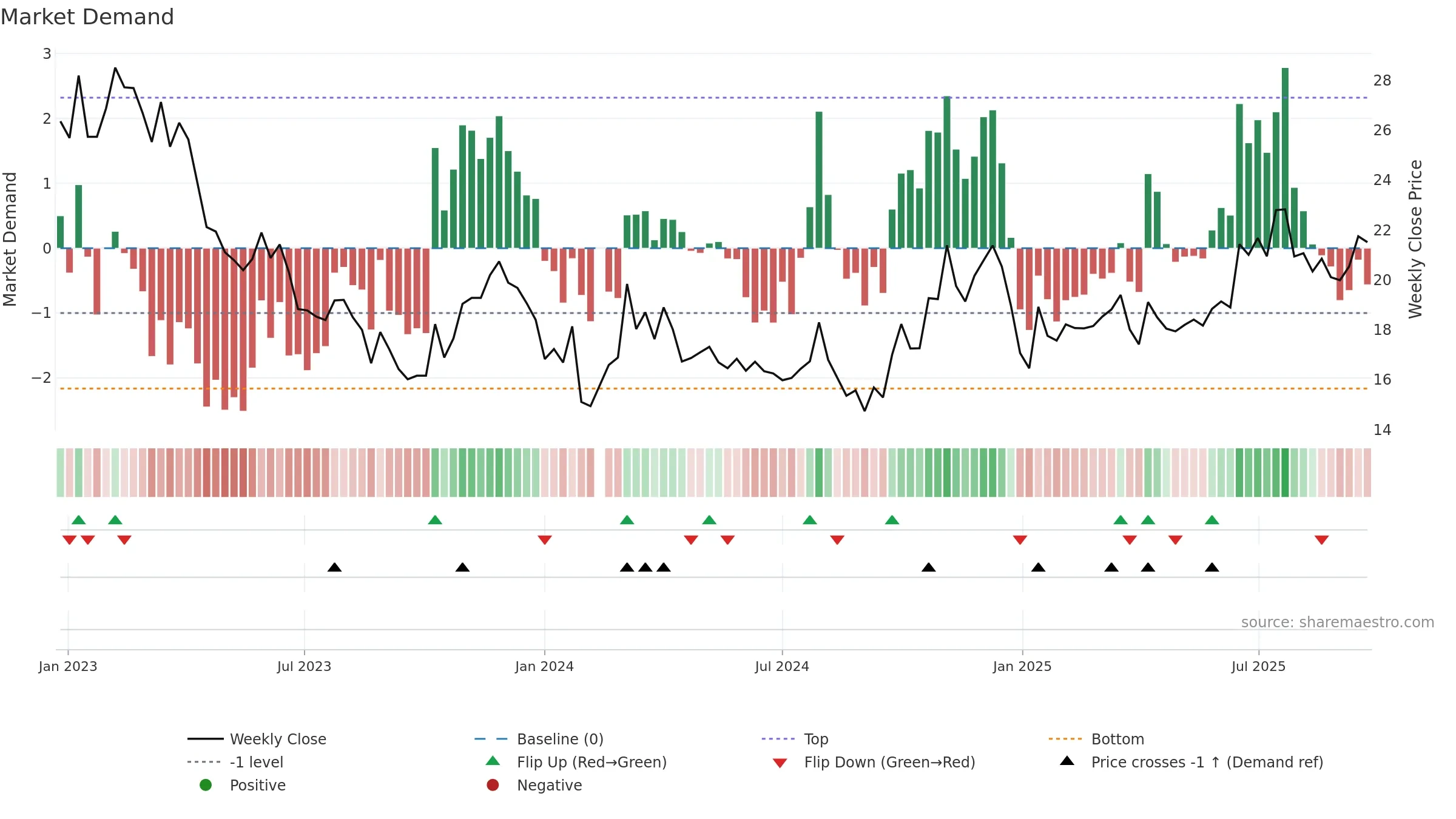Click the 28 tick on the price axis
1456x819 pixels.
click(1382, 81)
